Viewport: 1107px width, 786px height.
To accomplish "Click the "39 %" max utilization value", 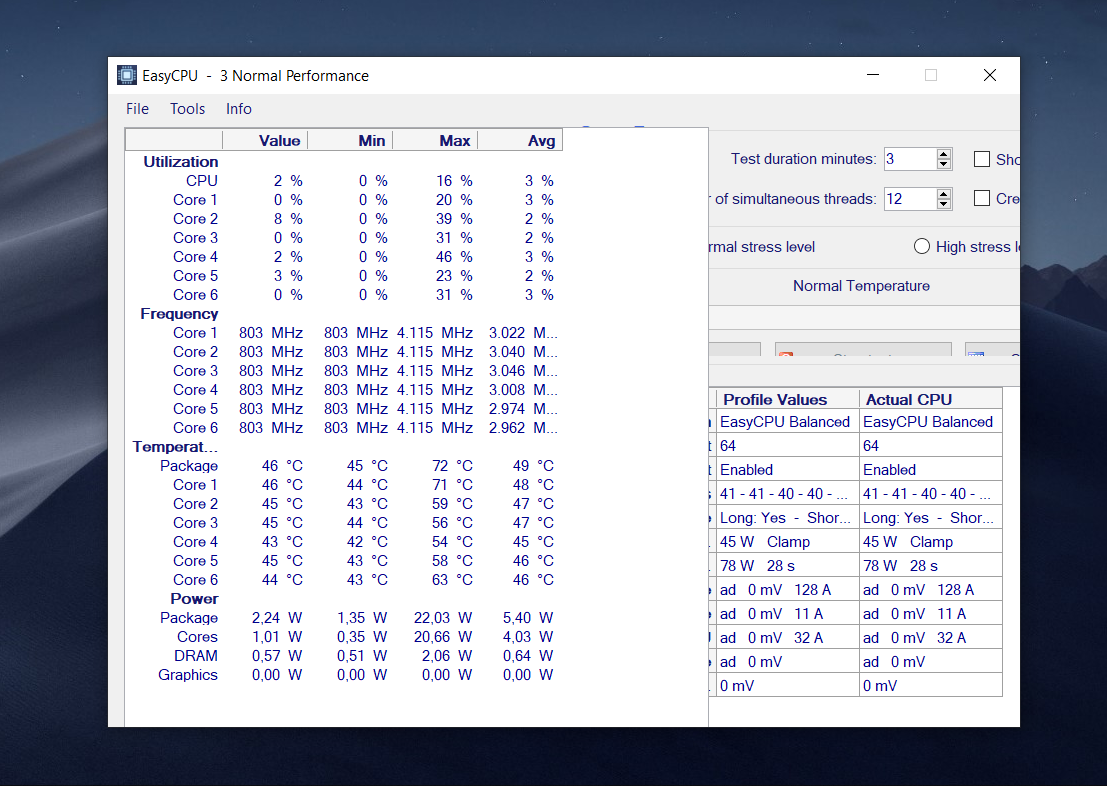I will click(x=454, y=219).
